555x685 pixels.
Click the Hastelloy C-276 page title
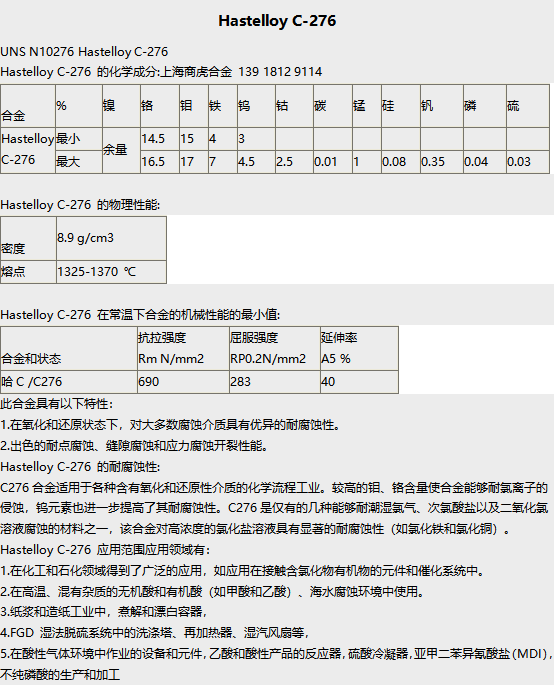[x=277, y=21]
